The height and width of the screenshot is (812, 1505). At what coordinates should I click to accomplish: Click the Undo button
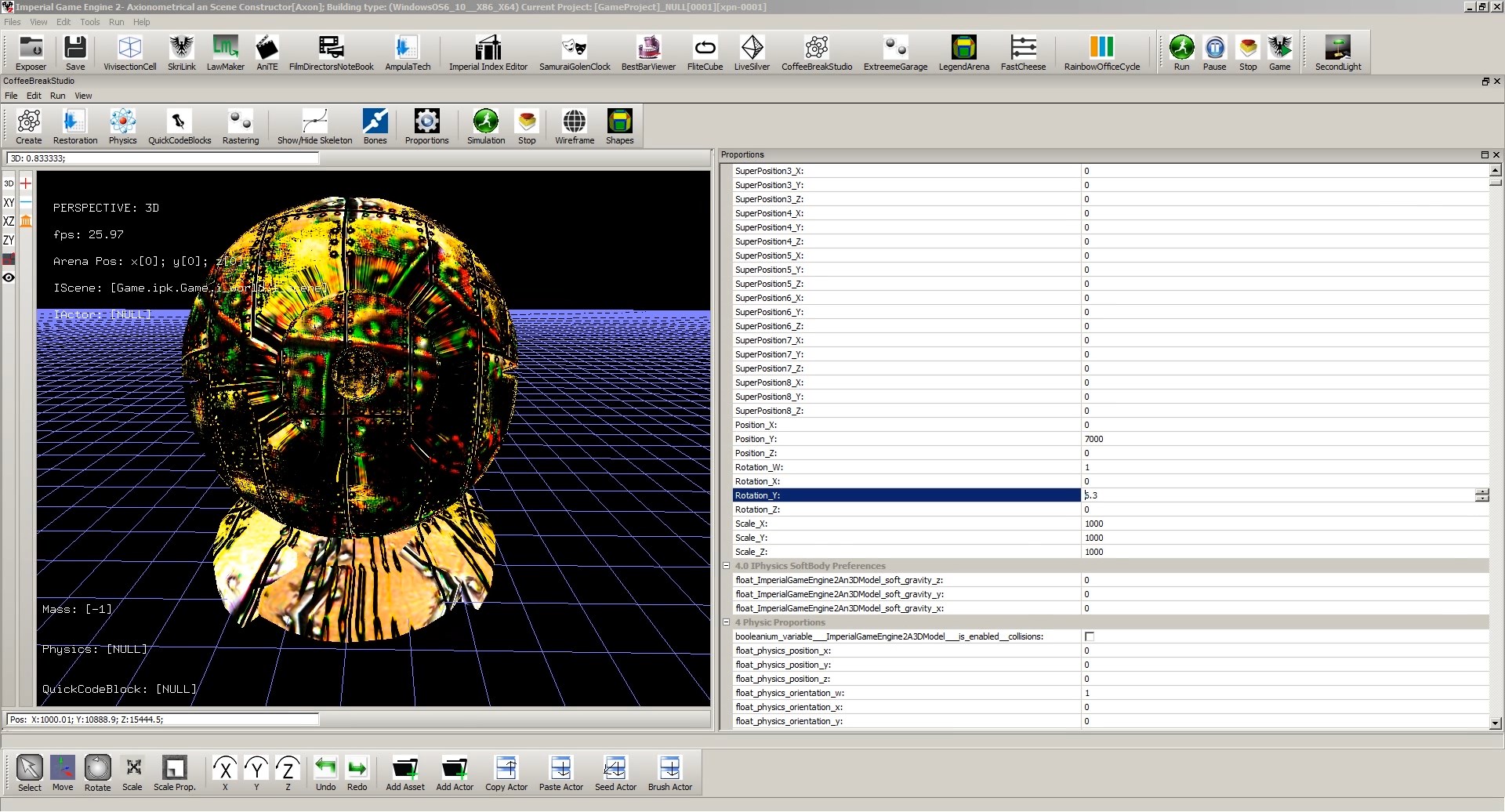tap(325, 773)
